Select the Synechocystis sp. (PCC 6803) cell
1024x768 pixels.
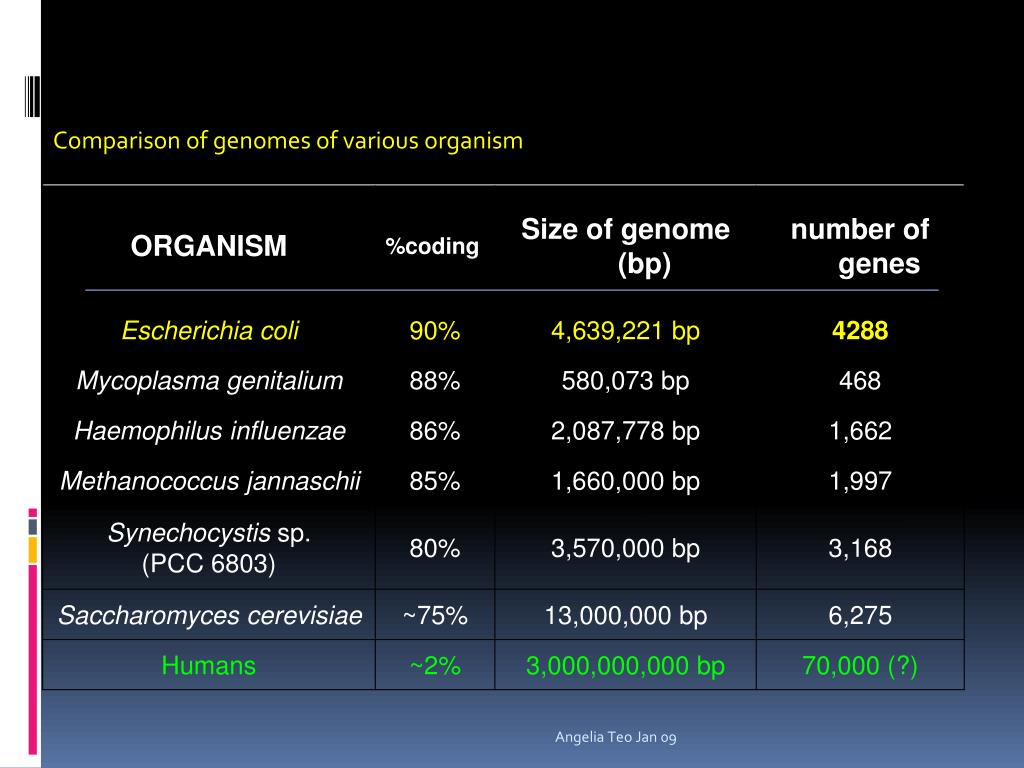209,549
